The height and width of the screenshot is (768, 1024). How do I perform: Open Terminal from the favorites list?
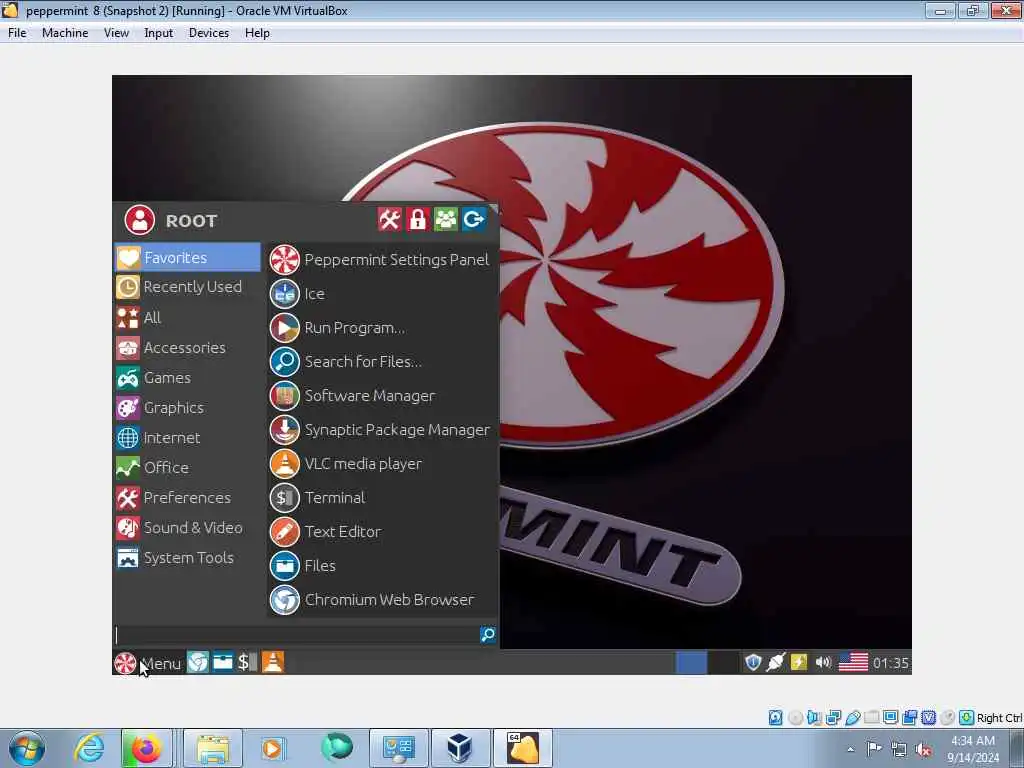pyautogui.click(x=317, y=498)
